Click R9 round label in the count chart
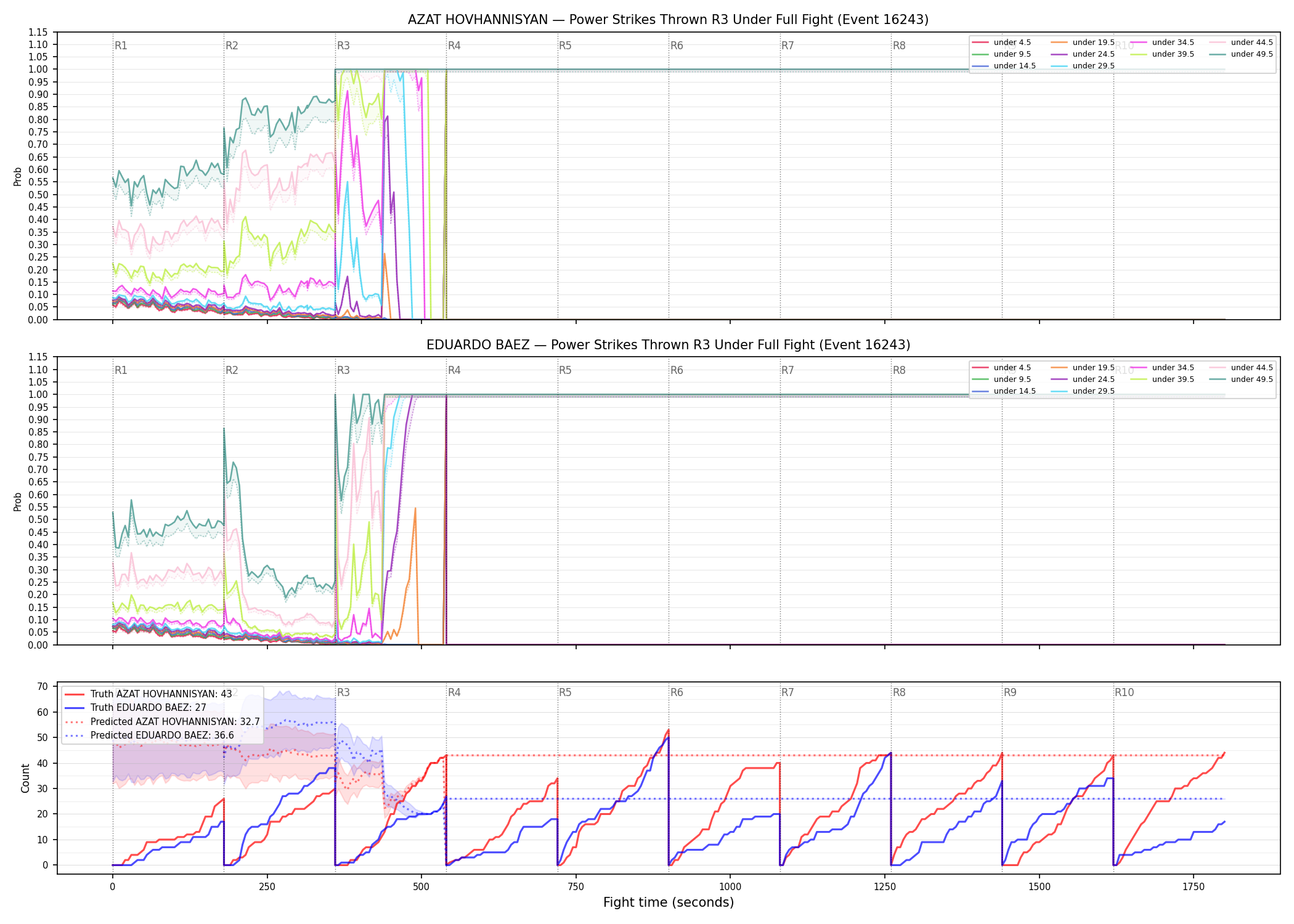 1010,692
